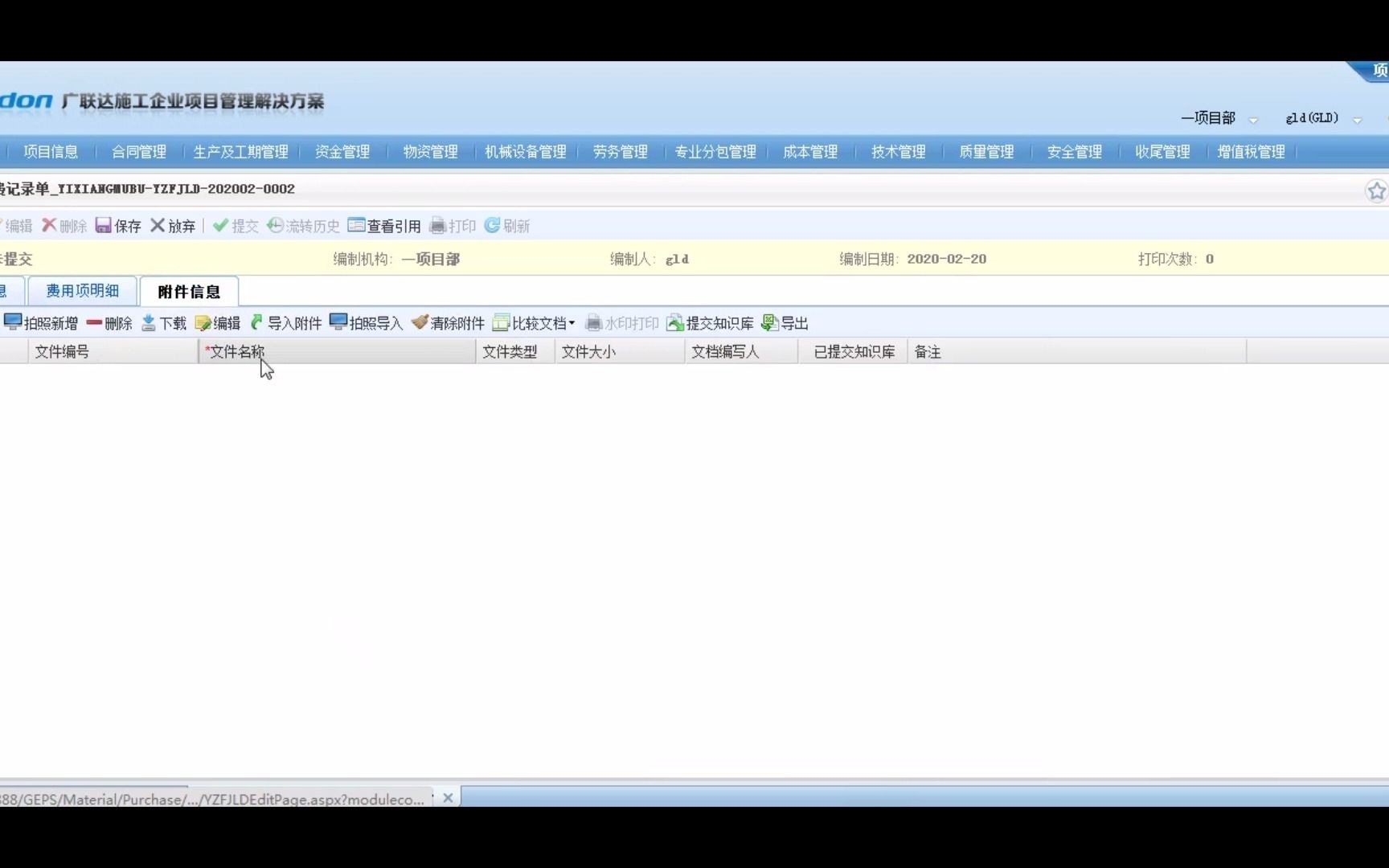Open the 收尾管理 menu
Screen dimensions: 1389x868
1162,152
